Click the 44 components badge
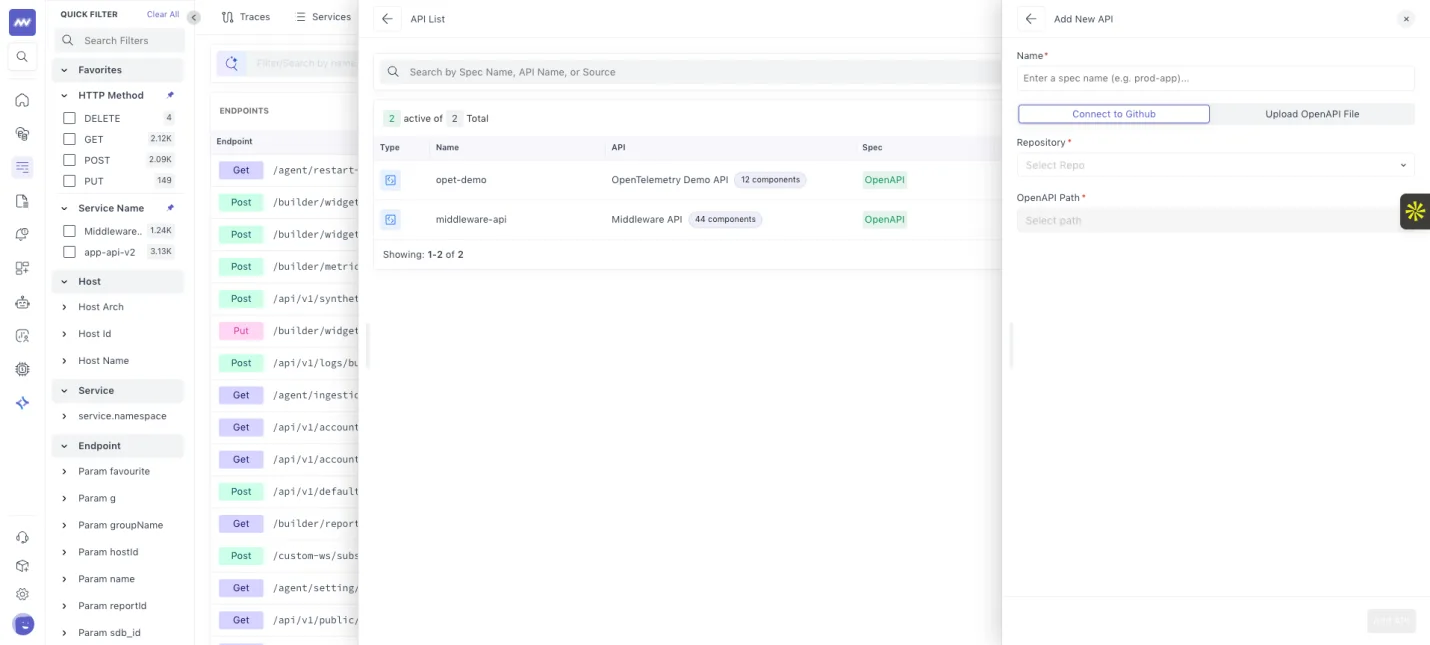 point(725,219)
